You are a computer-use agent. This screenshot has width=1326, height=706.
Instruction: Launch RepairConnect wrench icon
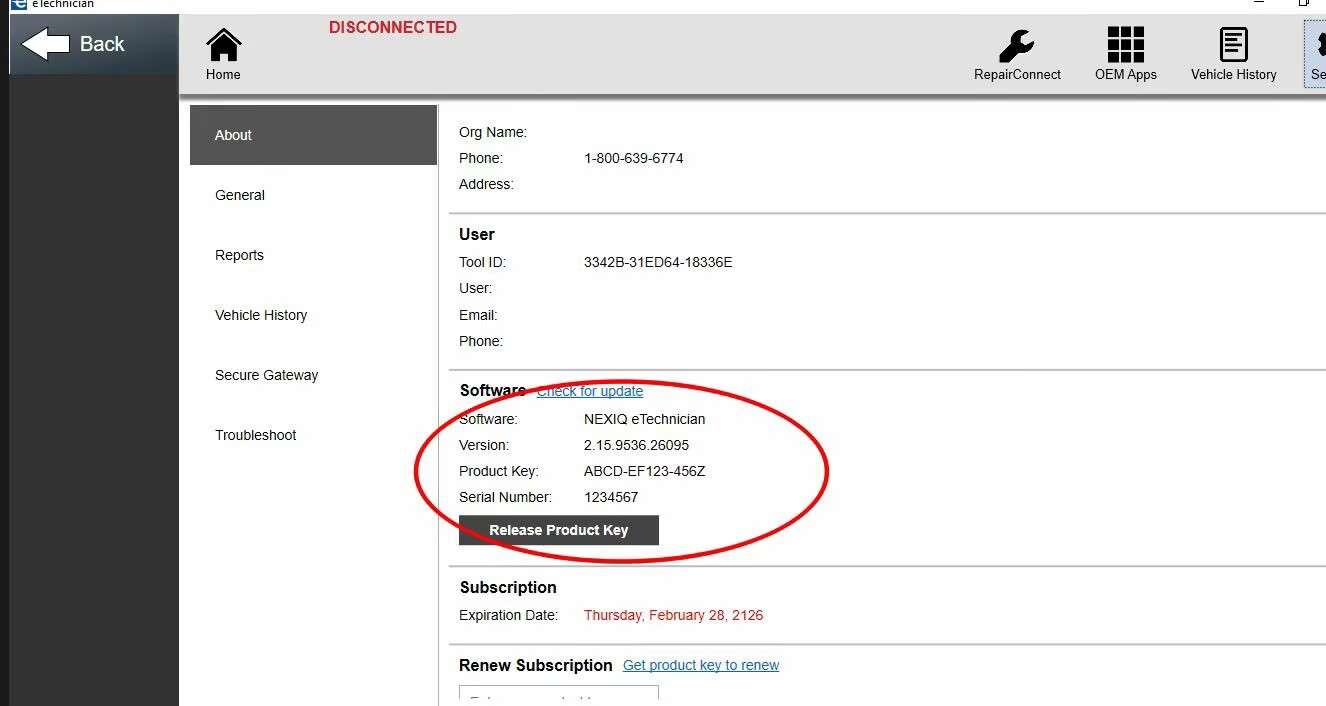pyautogui.click(x=1017, y=55)
